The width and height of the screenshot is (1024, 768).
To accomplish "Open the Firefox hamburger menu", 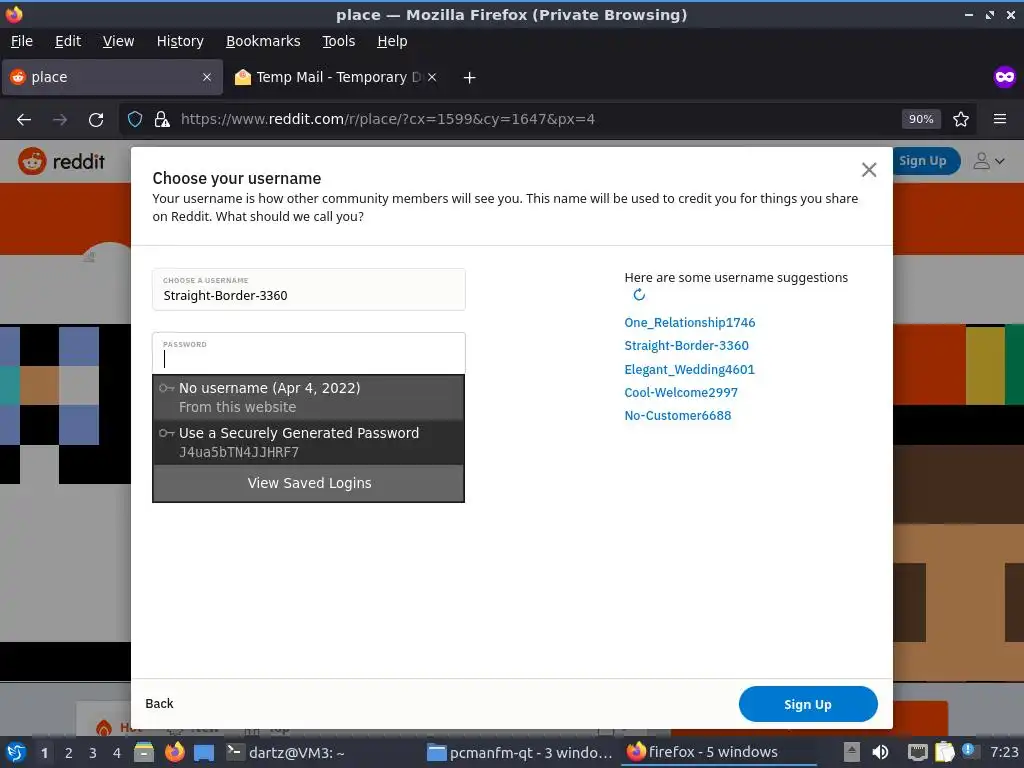I will coord(1000,119).
